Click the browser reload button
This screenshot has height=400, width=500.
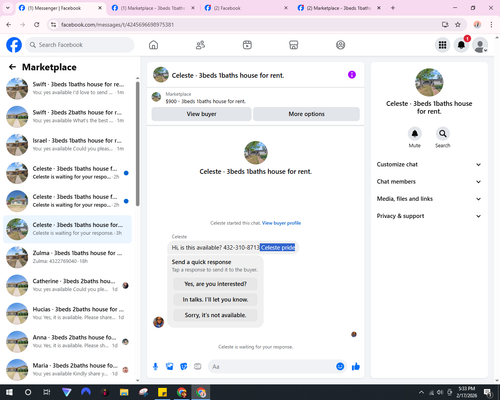coord(37,24)
